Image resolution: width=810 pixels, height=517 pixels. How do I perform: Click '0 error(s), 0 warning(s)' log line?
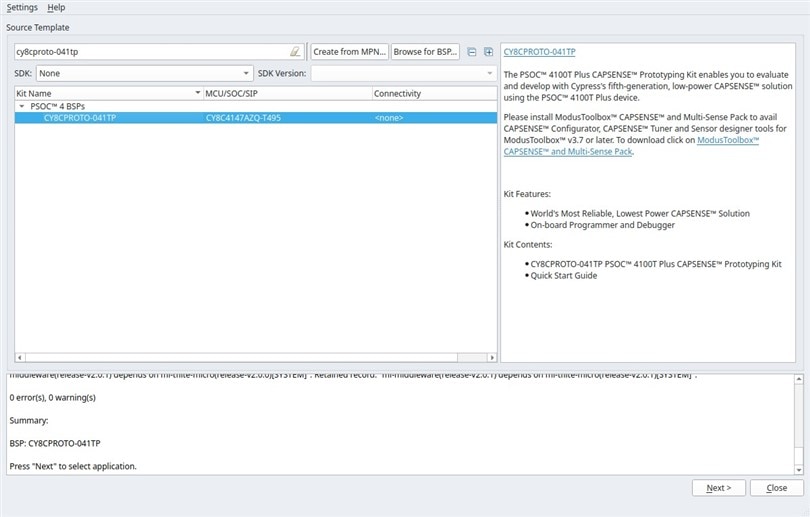pyautogui.click(x=53, y=398)
